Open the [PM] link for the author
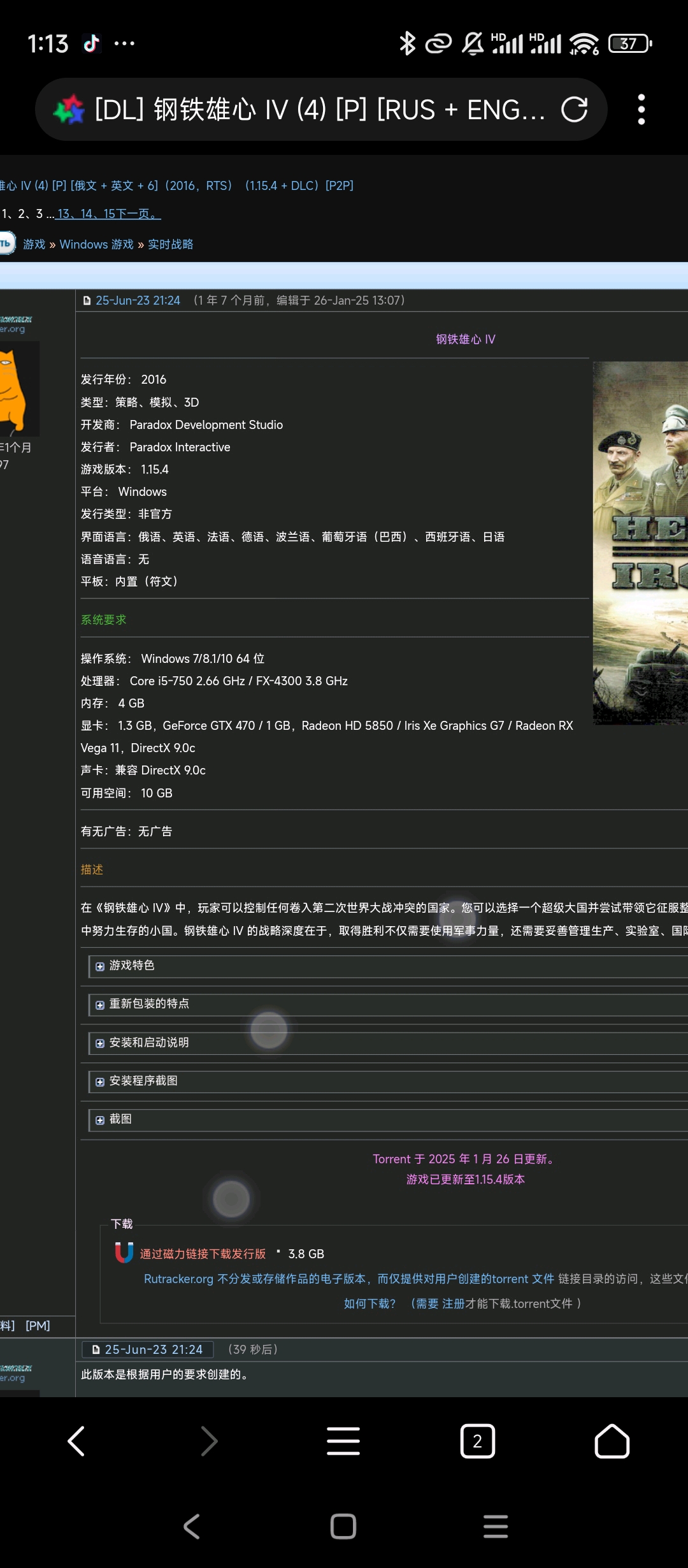Image resolution: width=688 pixels, height=1568 pixels. (x=38, y=1326)
